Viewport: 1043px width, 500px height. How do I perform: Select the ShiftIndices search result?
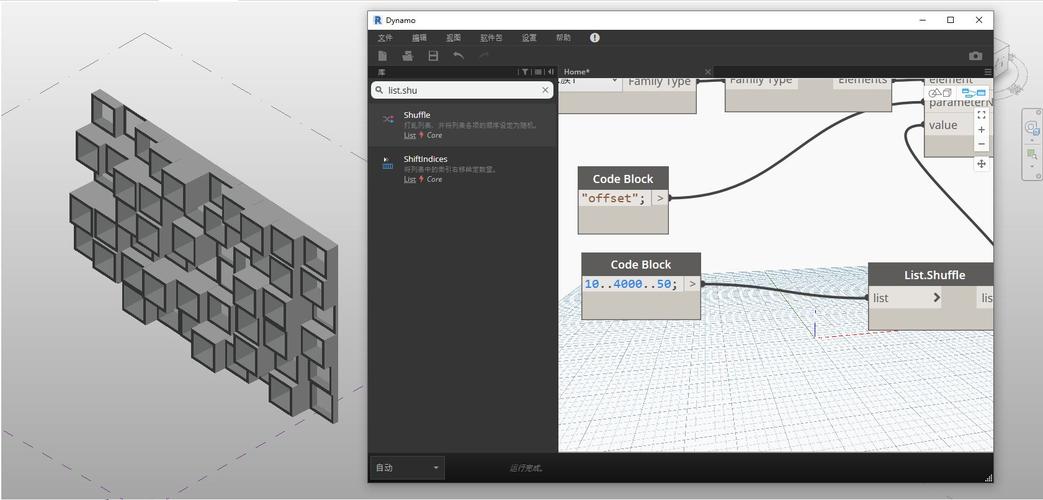tap(462, 169)
